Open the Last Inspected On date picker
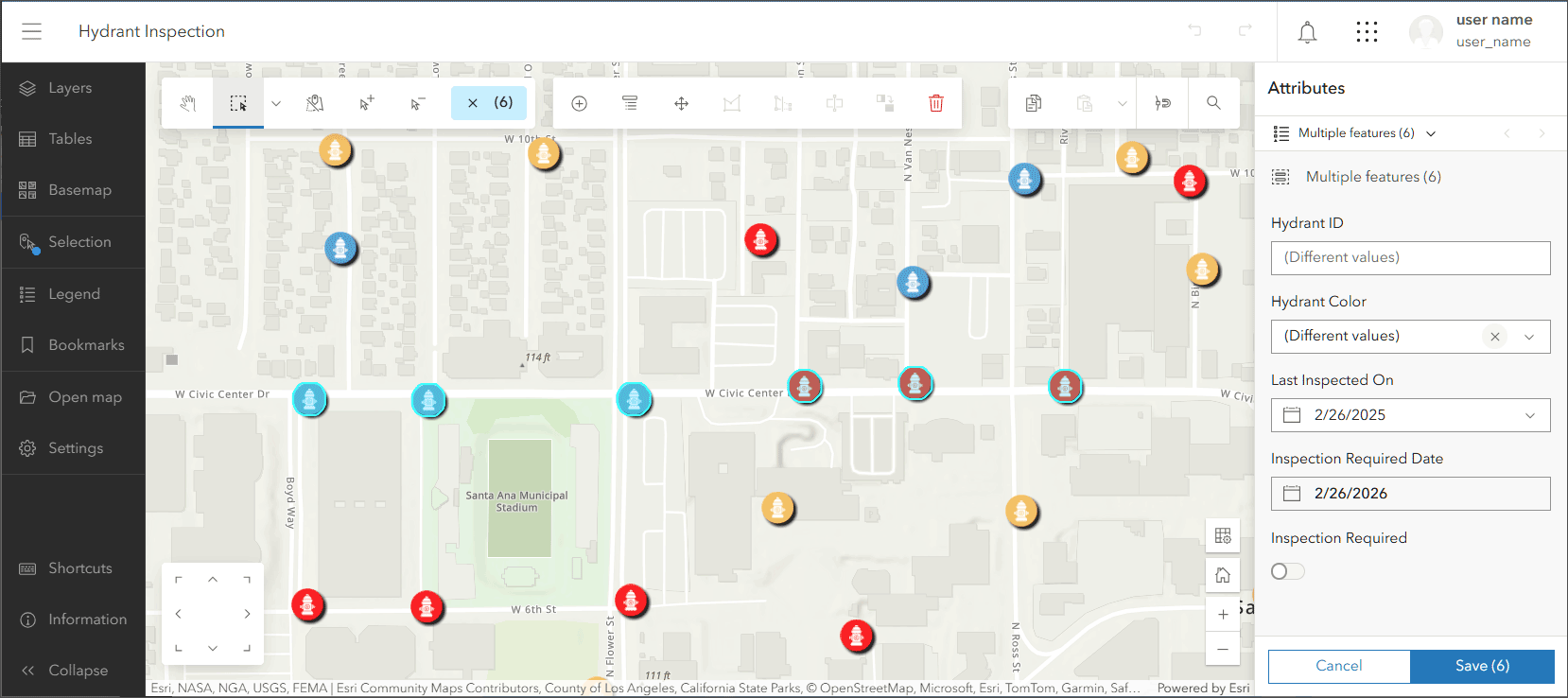This screenshot has height=698, width=1568. click(x=1410, y=415)
